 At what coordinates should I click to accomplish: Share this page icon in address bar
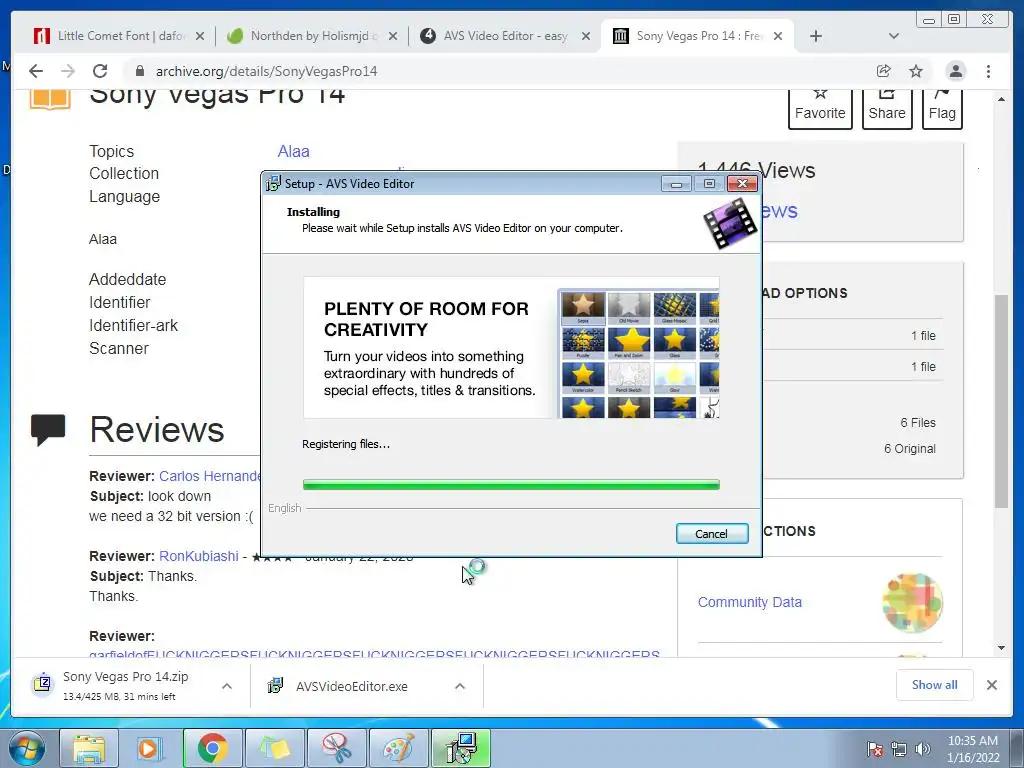pos(884,71)
